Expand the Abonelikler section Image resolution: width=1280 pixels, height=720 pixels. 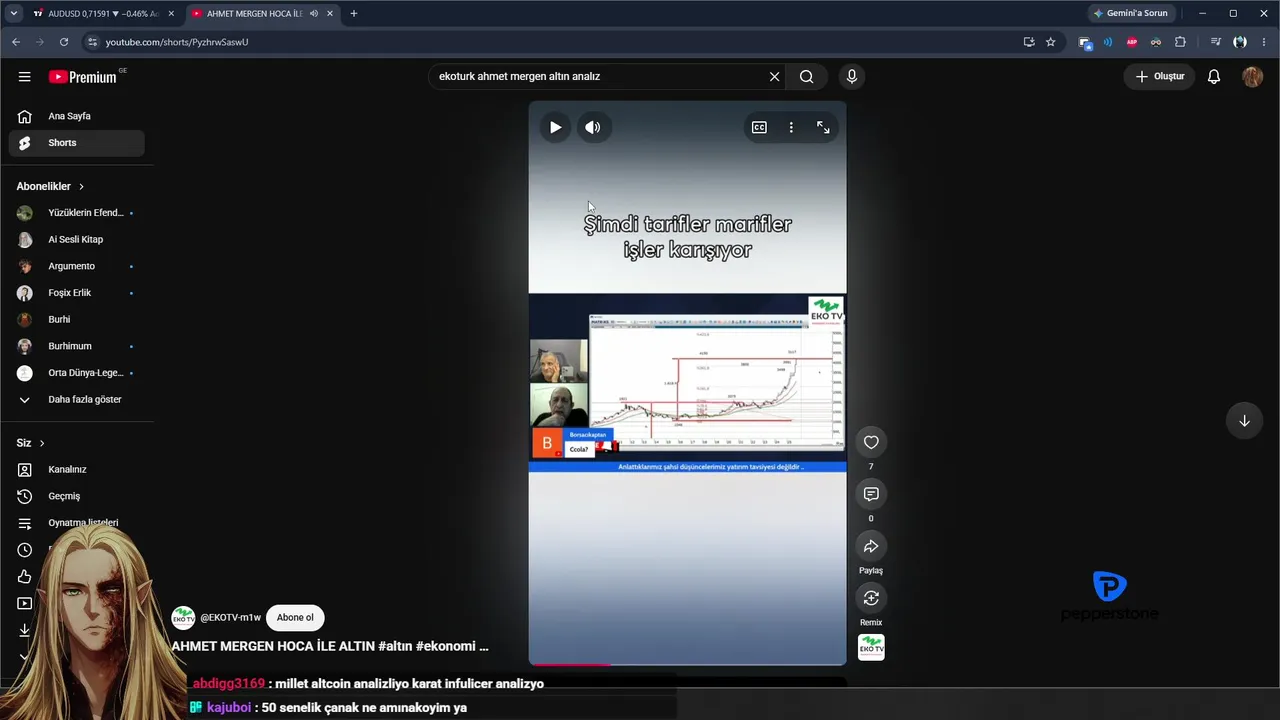point(50,186)
